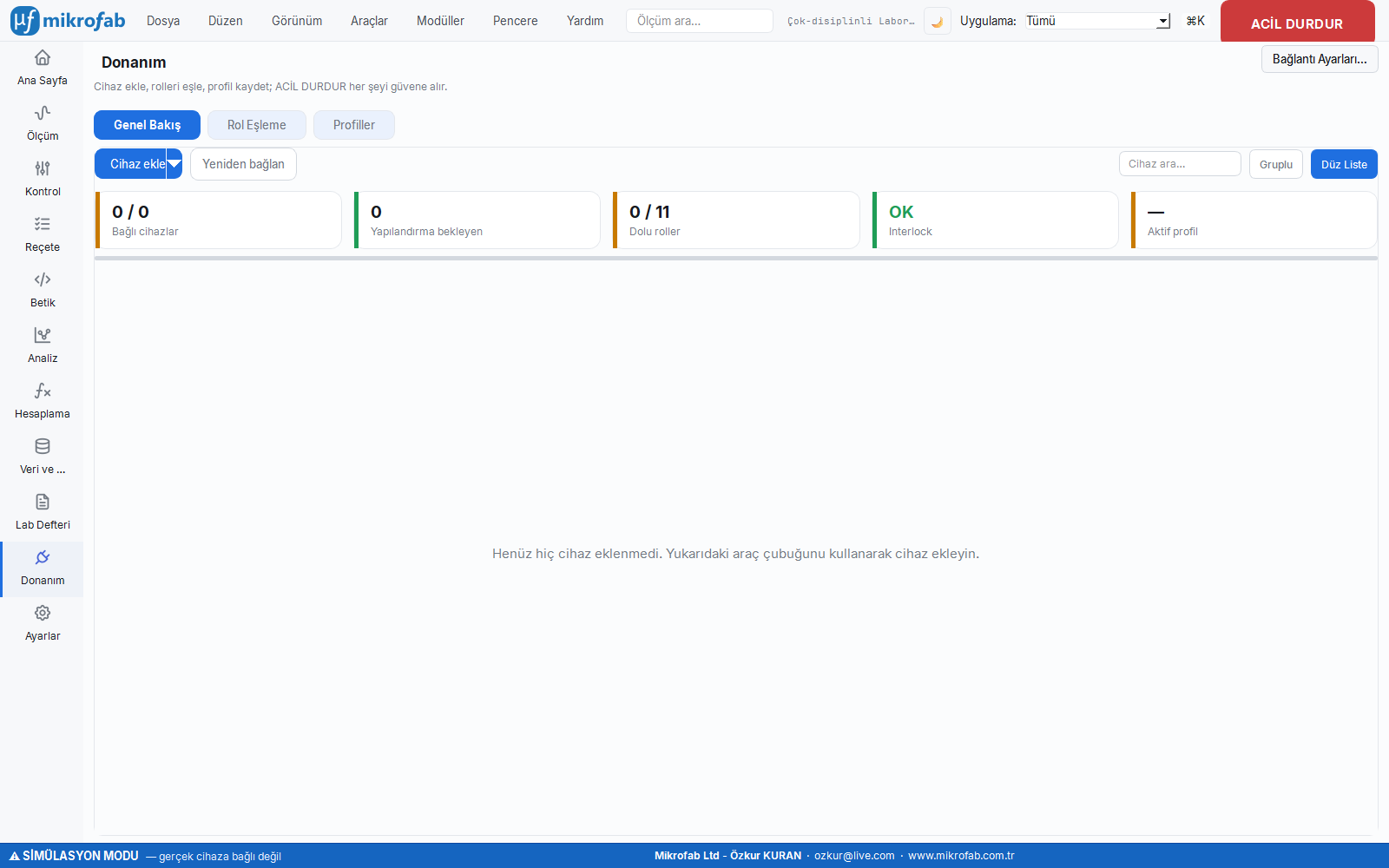Open the Ana Sayfa home icon

pyautogui.click(x=42, y=58)
